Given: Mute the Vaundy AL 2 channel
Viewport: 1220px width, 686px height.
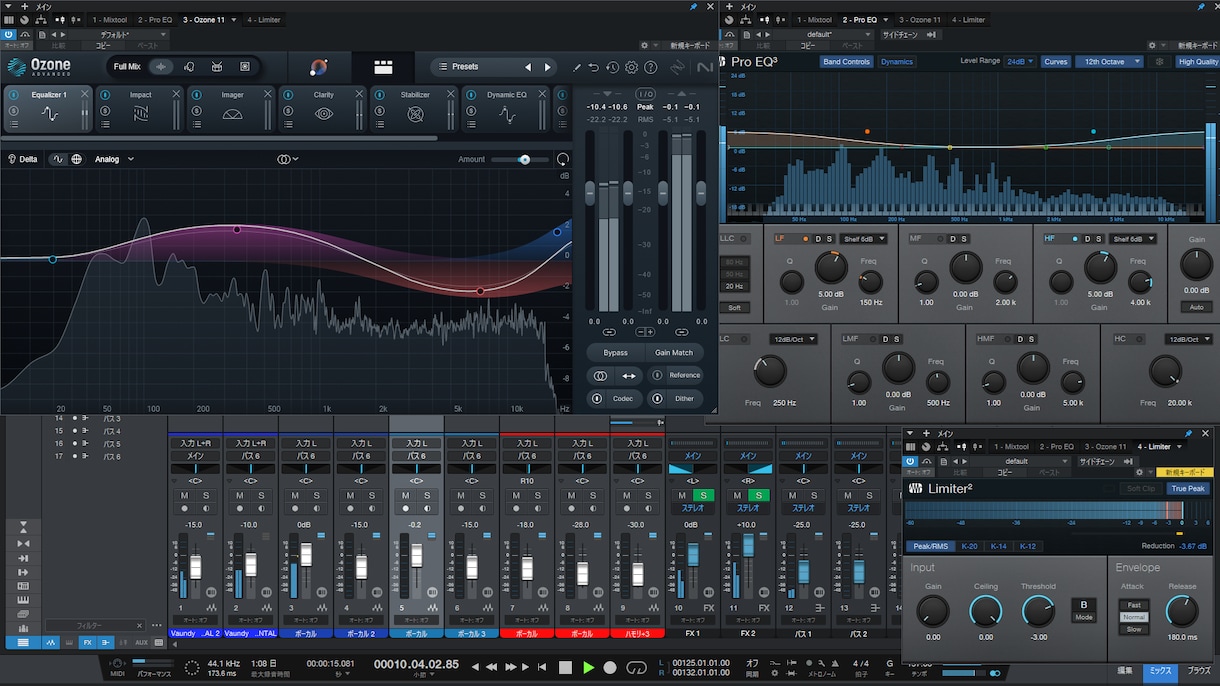Looking at the screenshot, I should tap(184, 496).
